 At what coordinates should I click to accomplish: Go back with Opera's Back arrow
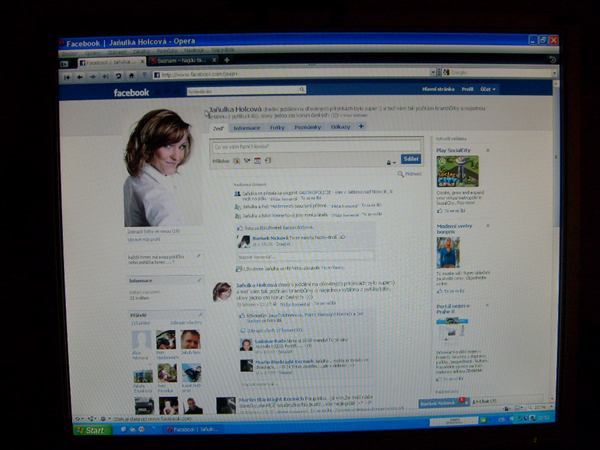(x=80, y=77)
